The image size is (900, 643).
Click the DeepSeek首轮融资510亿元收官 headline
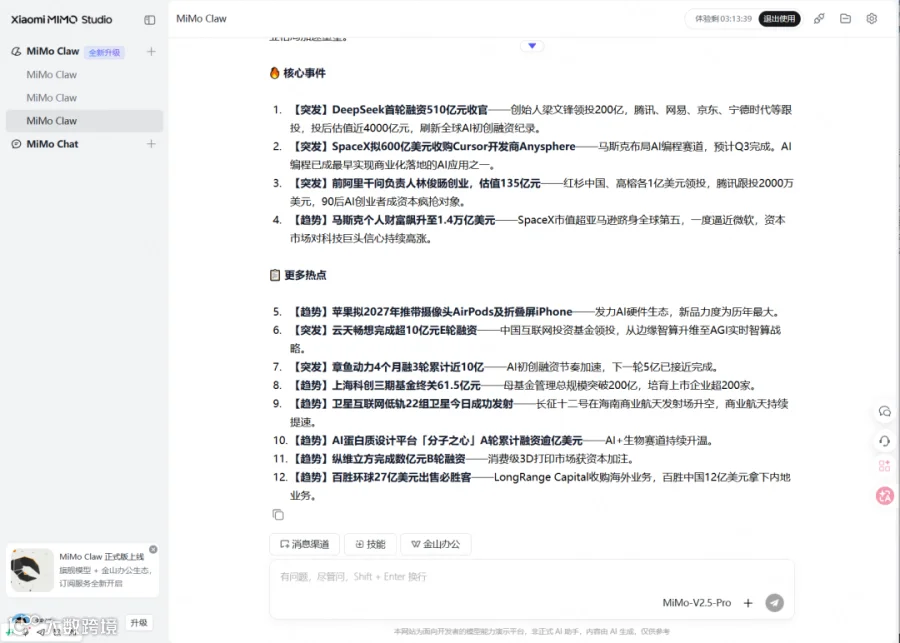[x=410, y=110]
